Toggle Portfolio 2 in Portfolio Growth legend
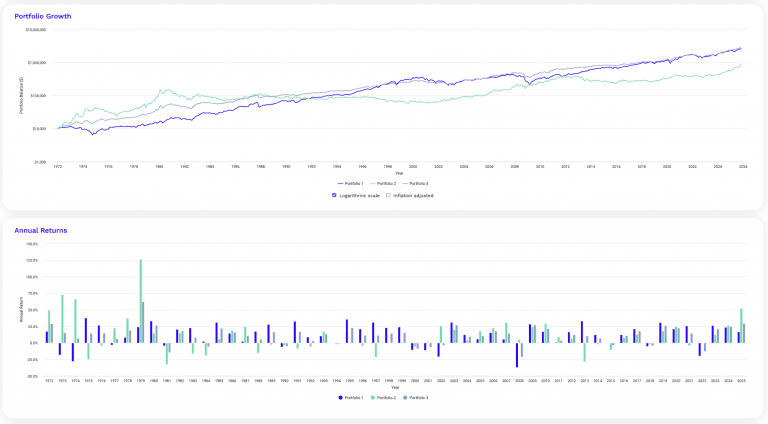768x424 pixels. [383, 184]
